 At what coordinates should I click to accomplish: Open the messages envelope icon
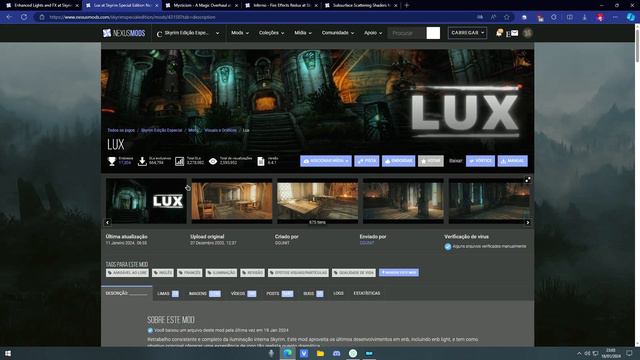point(514,33)
